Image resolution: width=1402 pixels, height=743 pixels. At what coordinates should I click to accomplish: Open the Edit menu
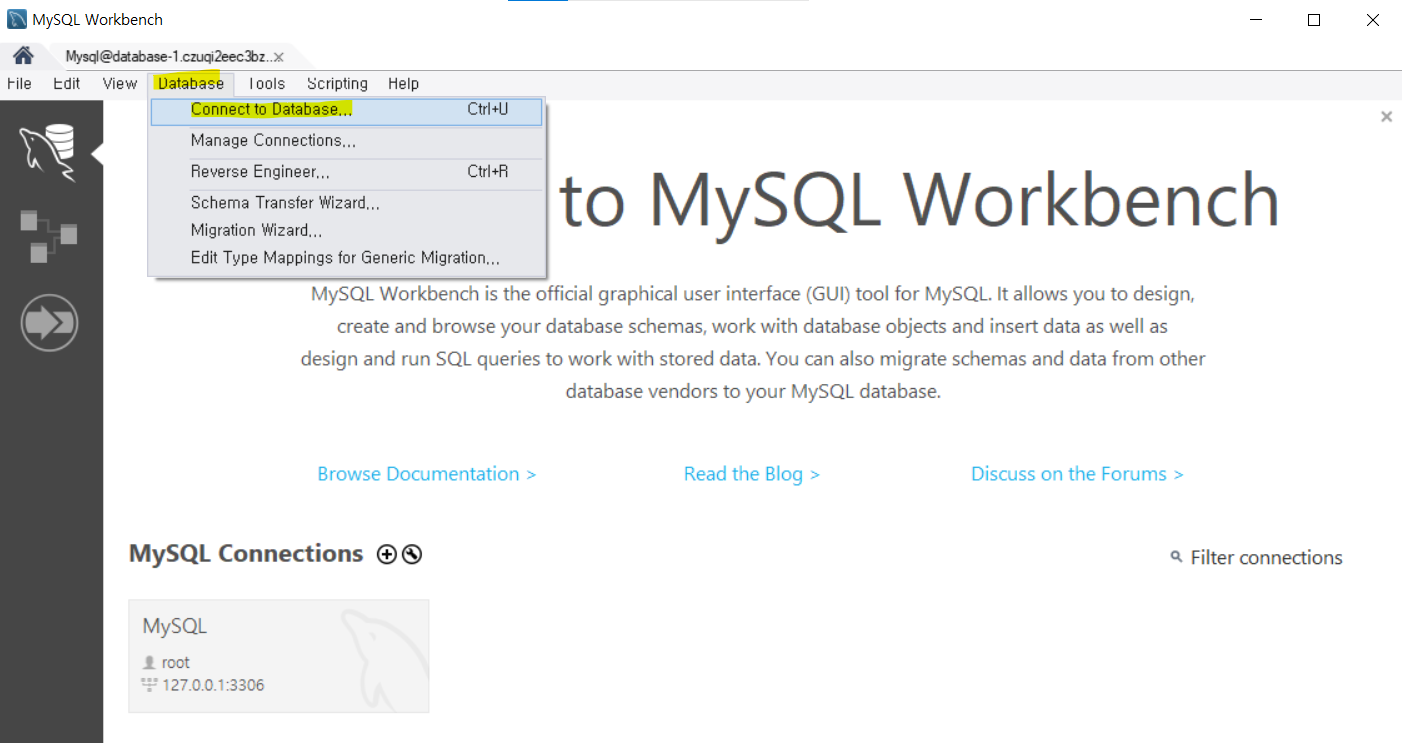point(66,84)
